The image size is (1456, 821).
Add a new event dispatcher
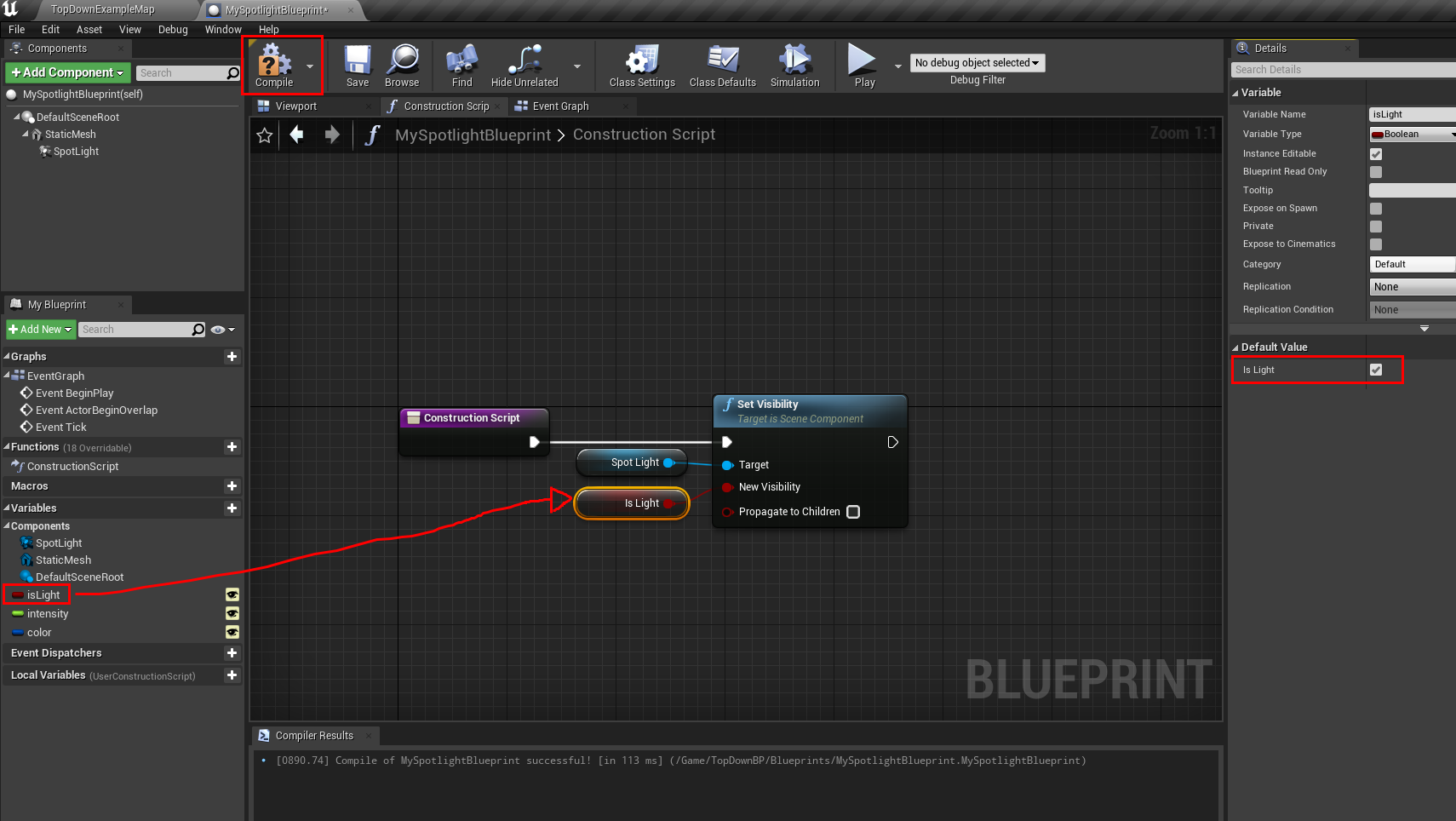(232, 653)
